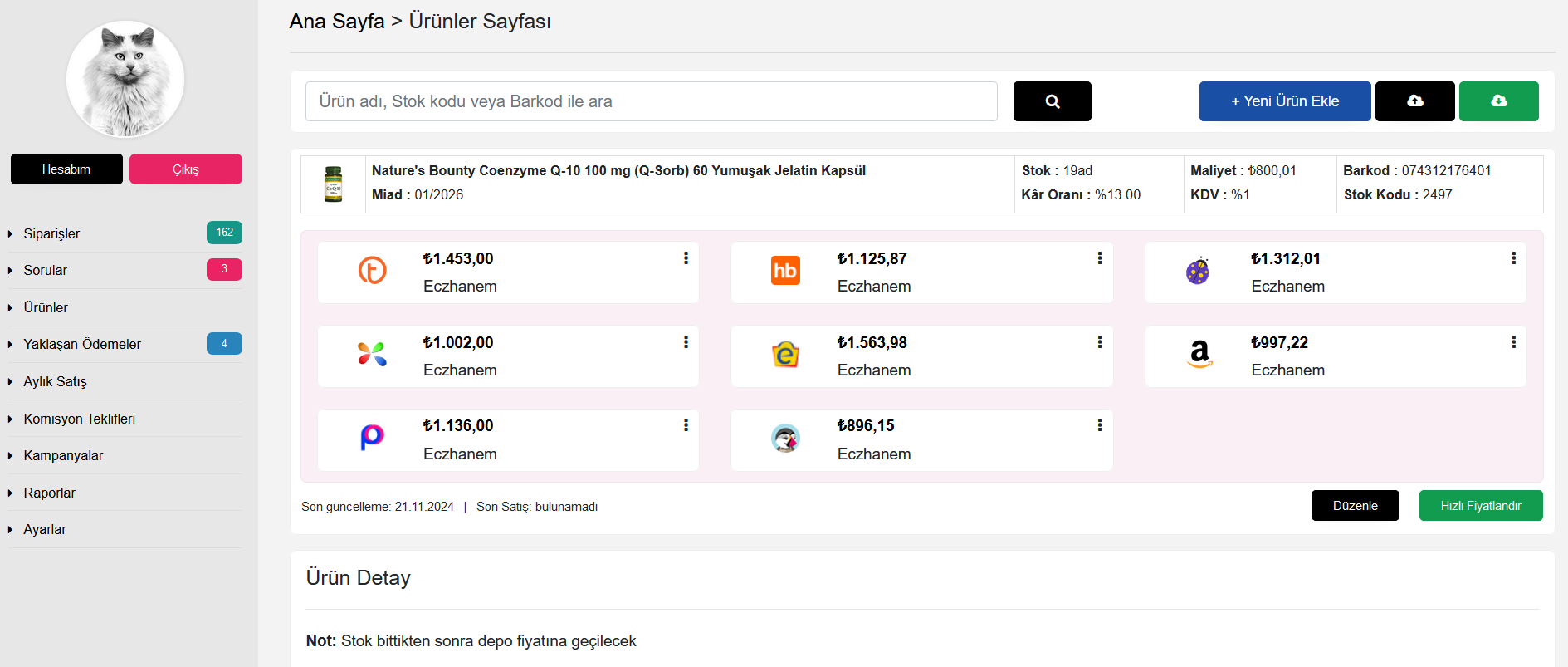Focus the product search input field
The image size is (1568, 667).
[x=651, y=101]
